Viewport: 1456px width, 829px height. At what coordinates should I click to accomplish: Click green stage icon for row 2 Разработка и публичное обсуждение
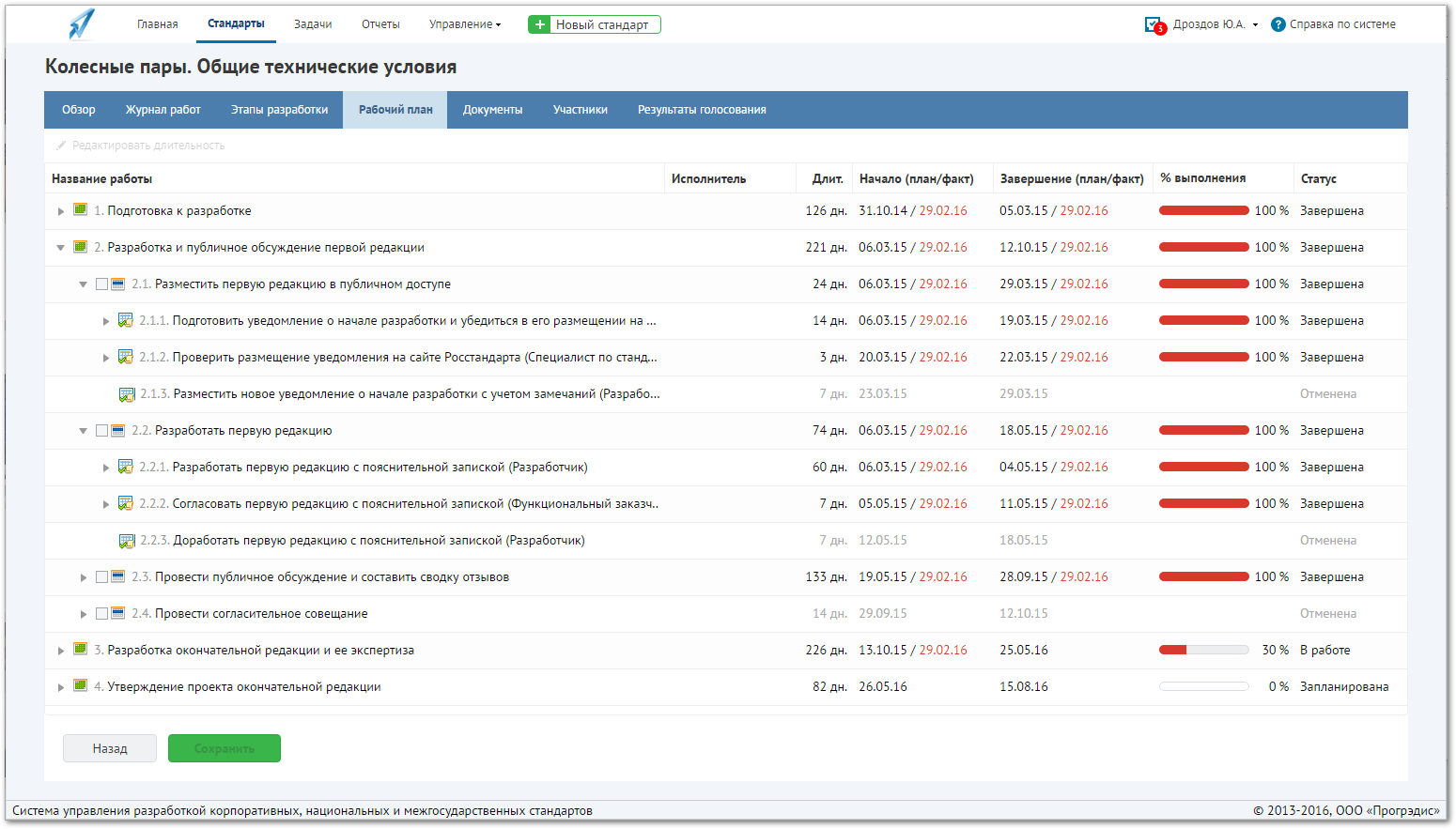coord(81,246)
